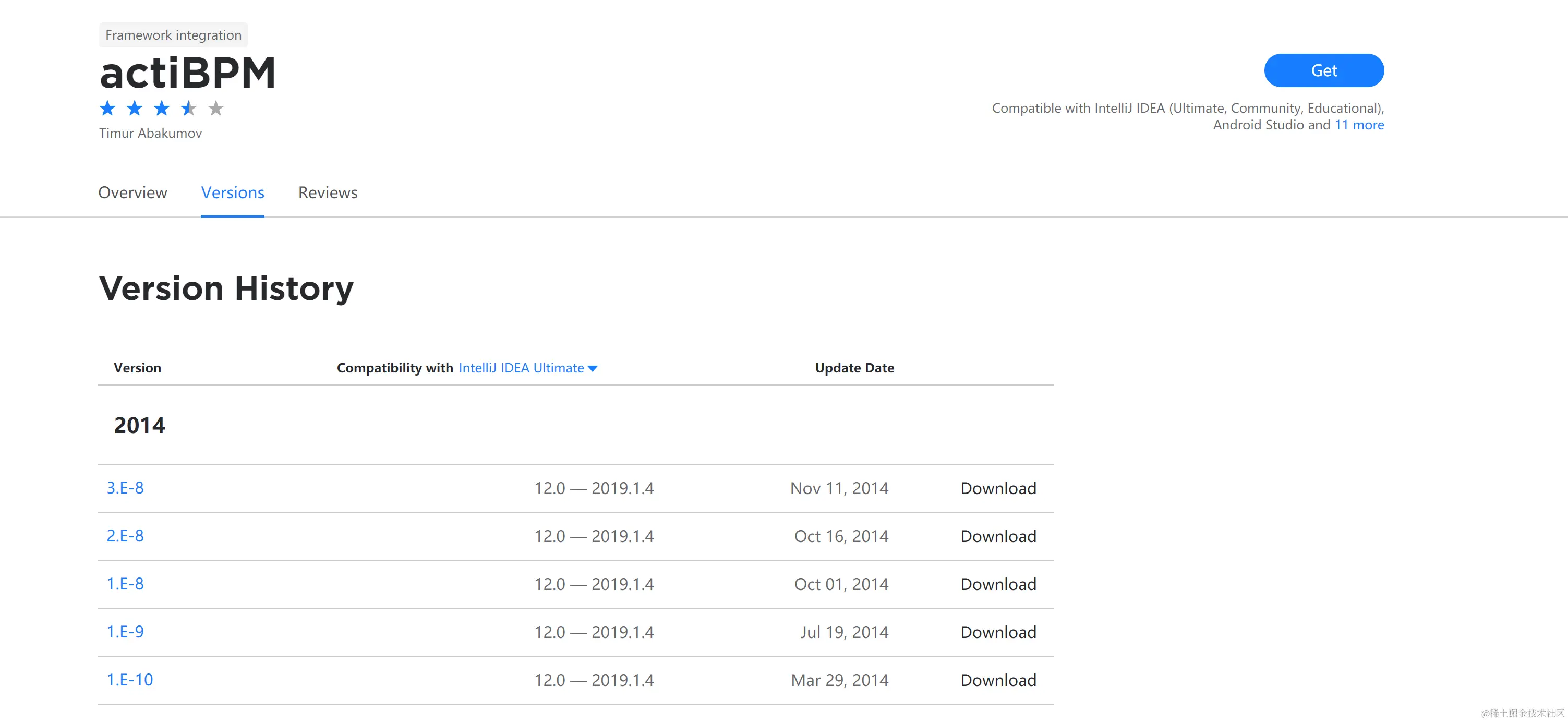Open version 3.E-8 details

125,488
